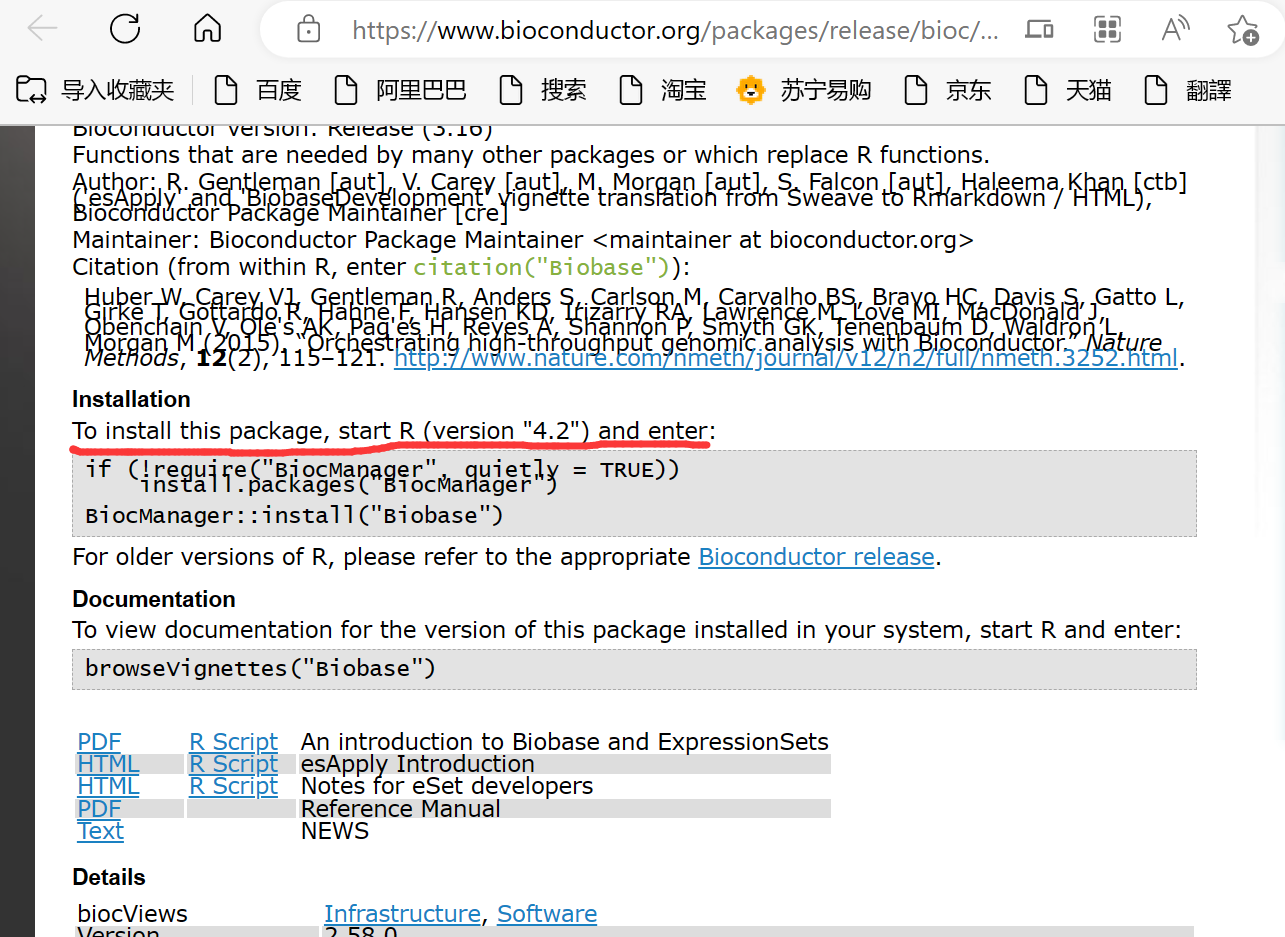
Task: Click the browseVignettes("Biobase") code box
Action: tap(634, 669)
